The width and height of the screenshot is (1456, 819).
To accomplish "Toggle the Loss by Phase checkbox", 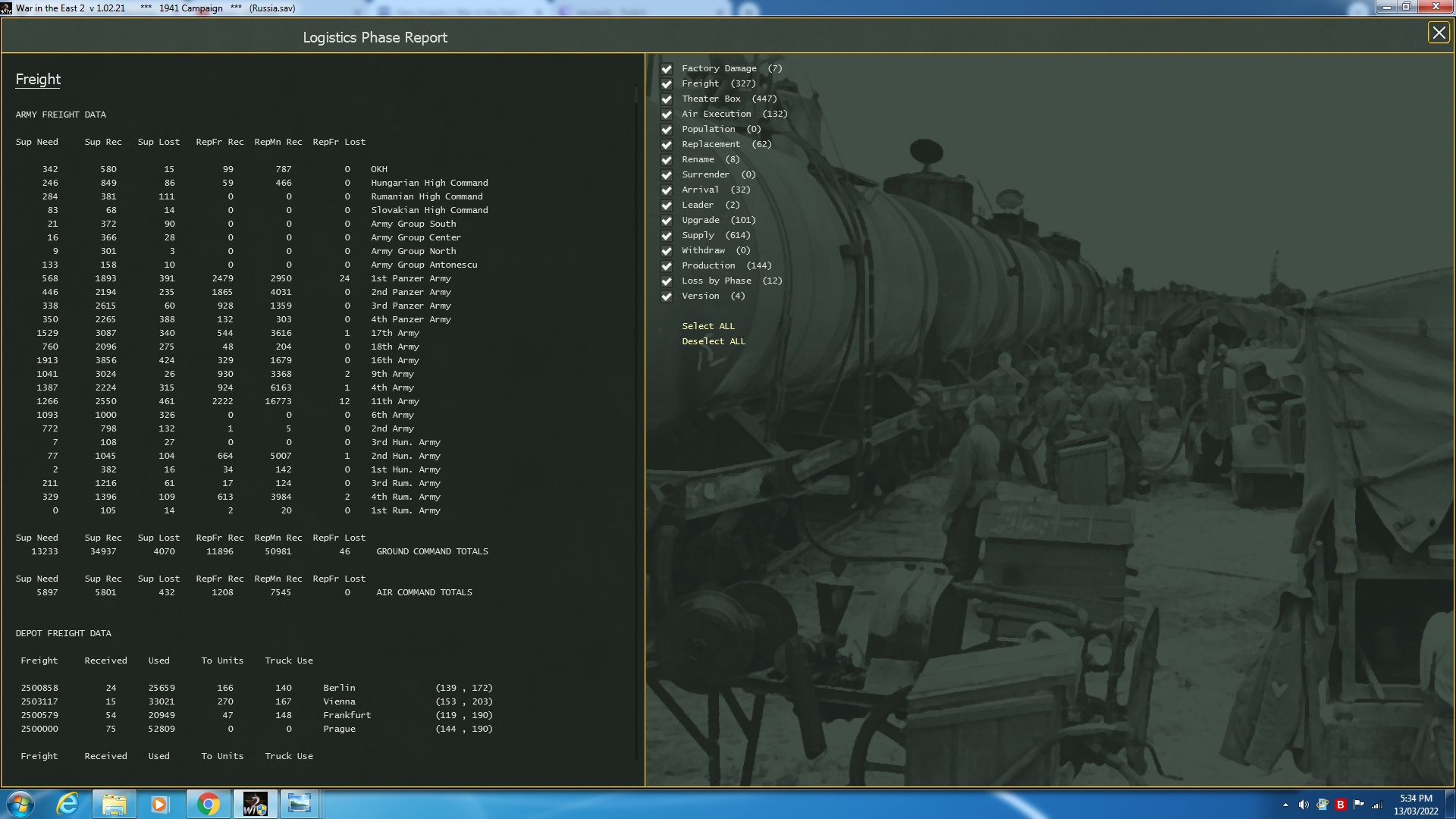I will pos(667,281).
